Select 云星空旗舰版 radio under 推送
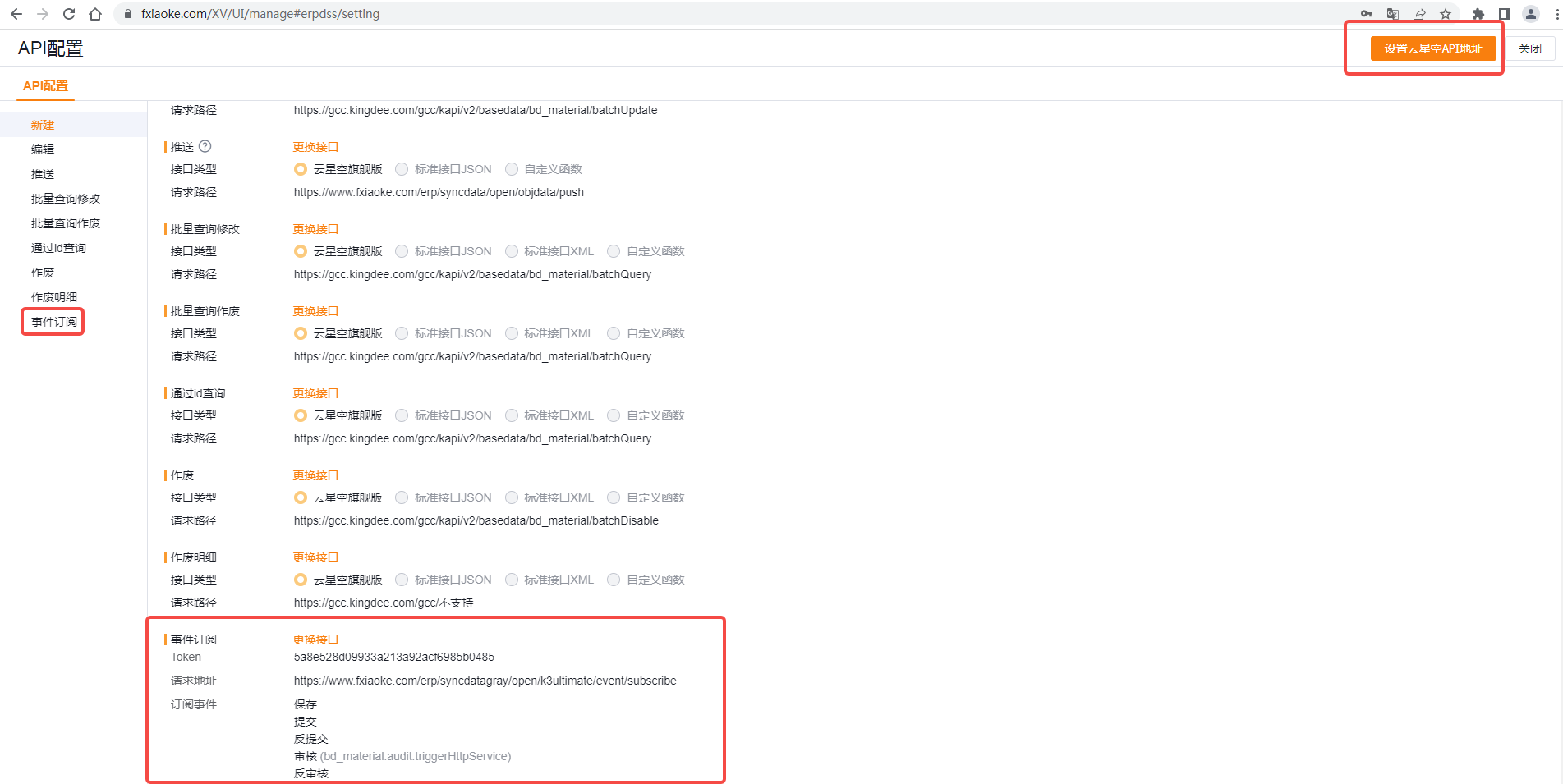Screen dimensions: 1563x784 [x=301, y=169]
